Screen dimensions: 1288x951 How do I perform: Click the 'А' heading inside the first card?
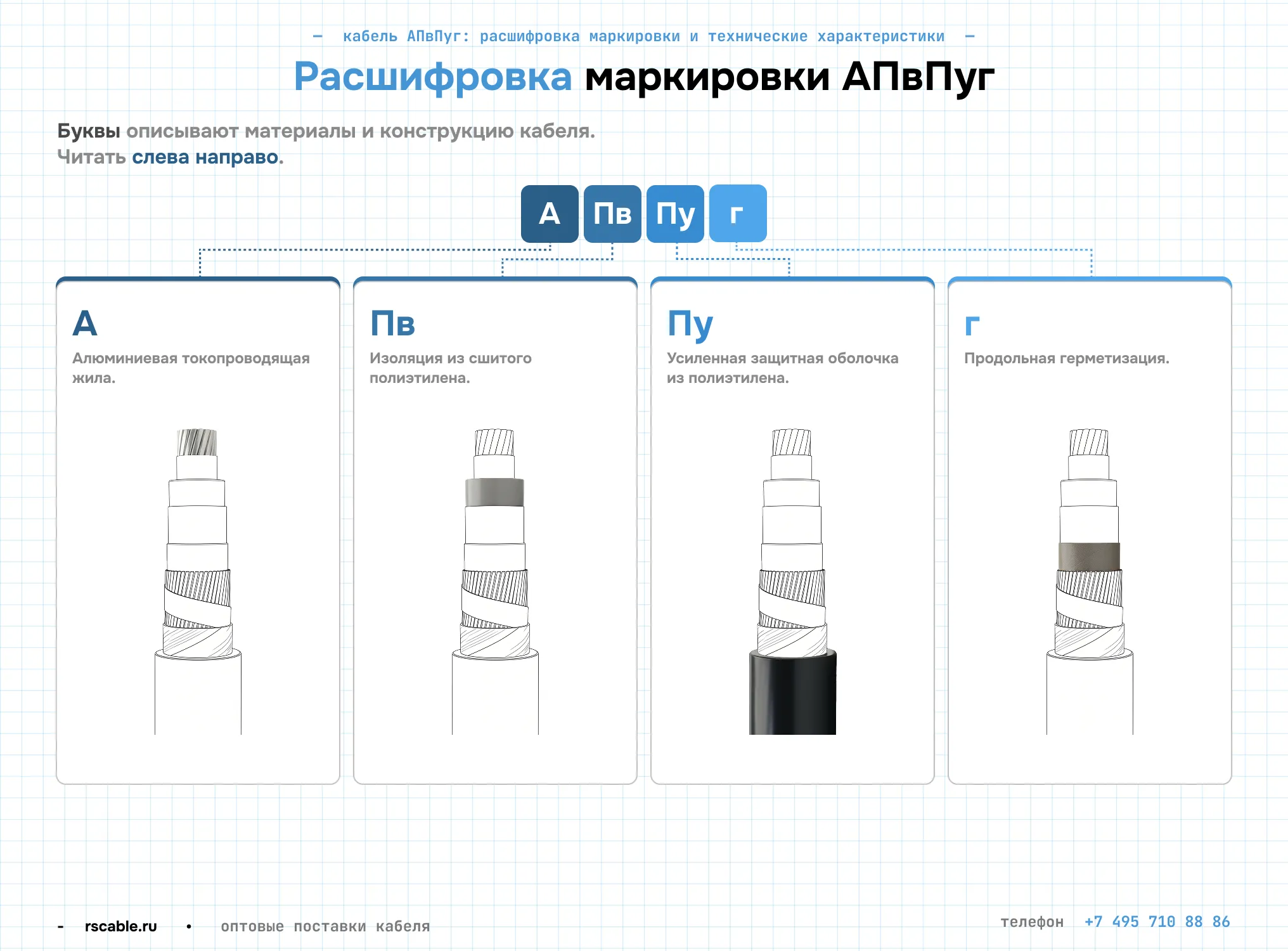click(85, 323)
